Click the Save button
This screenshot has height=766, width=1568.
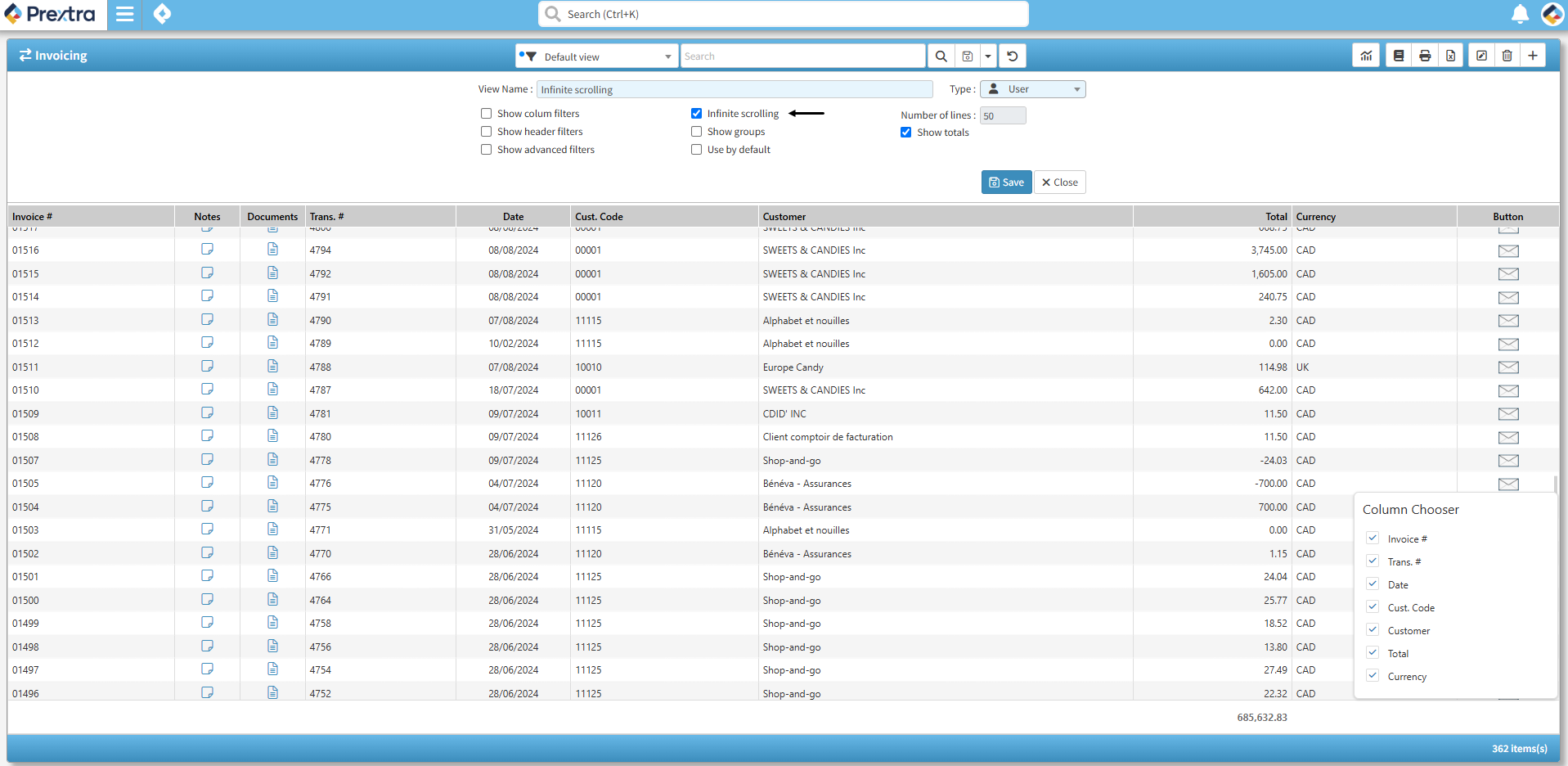coord(1006,182)
